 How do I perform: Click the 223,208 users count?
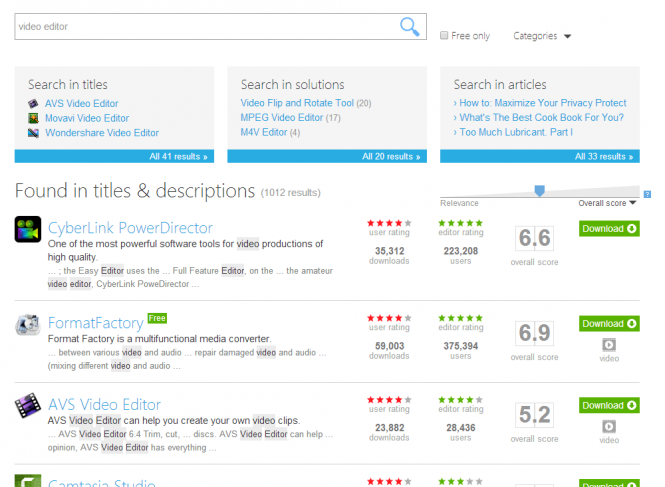click(461, 251)
